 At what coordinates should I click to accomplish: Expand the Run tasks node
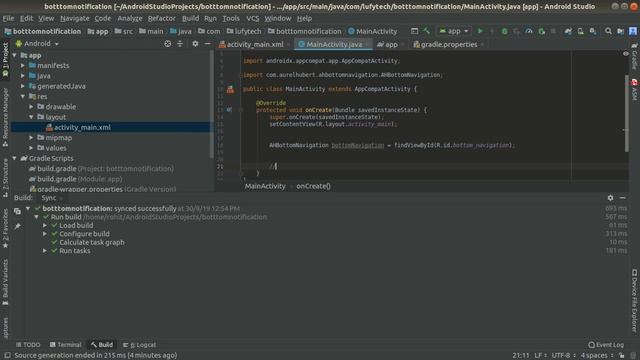click(45, 251)
